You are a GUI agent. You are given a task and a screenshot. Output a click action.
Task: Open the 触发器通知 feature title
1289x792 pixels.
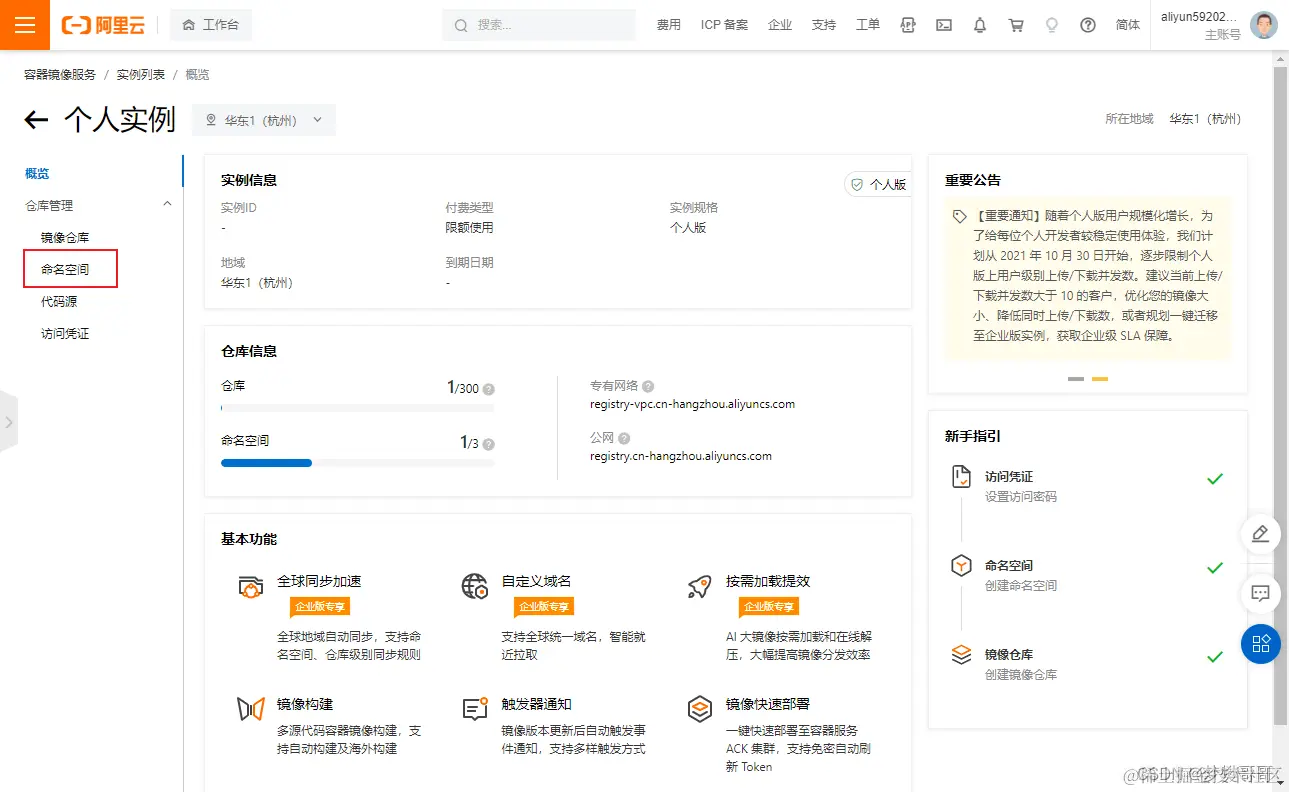click(x=536, y=705)
